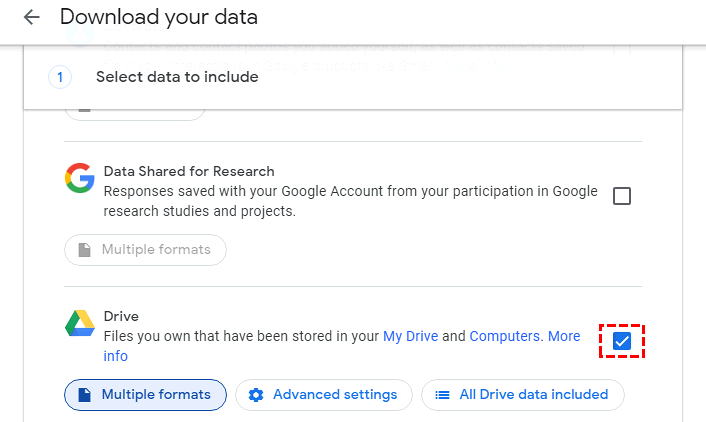Image resolution: width=706 pixels, height=422 pixels.
Task: Enable the Data Shared for Research checkbox
Action: coord(622,196)
